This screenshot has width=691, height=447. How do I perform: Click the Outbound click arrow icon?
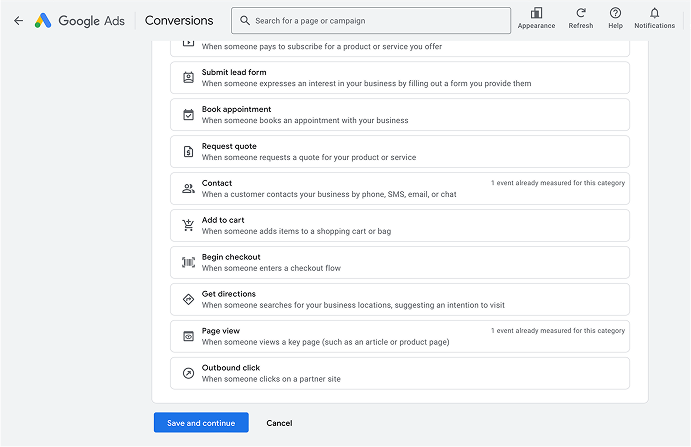188,373
